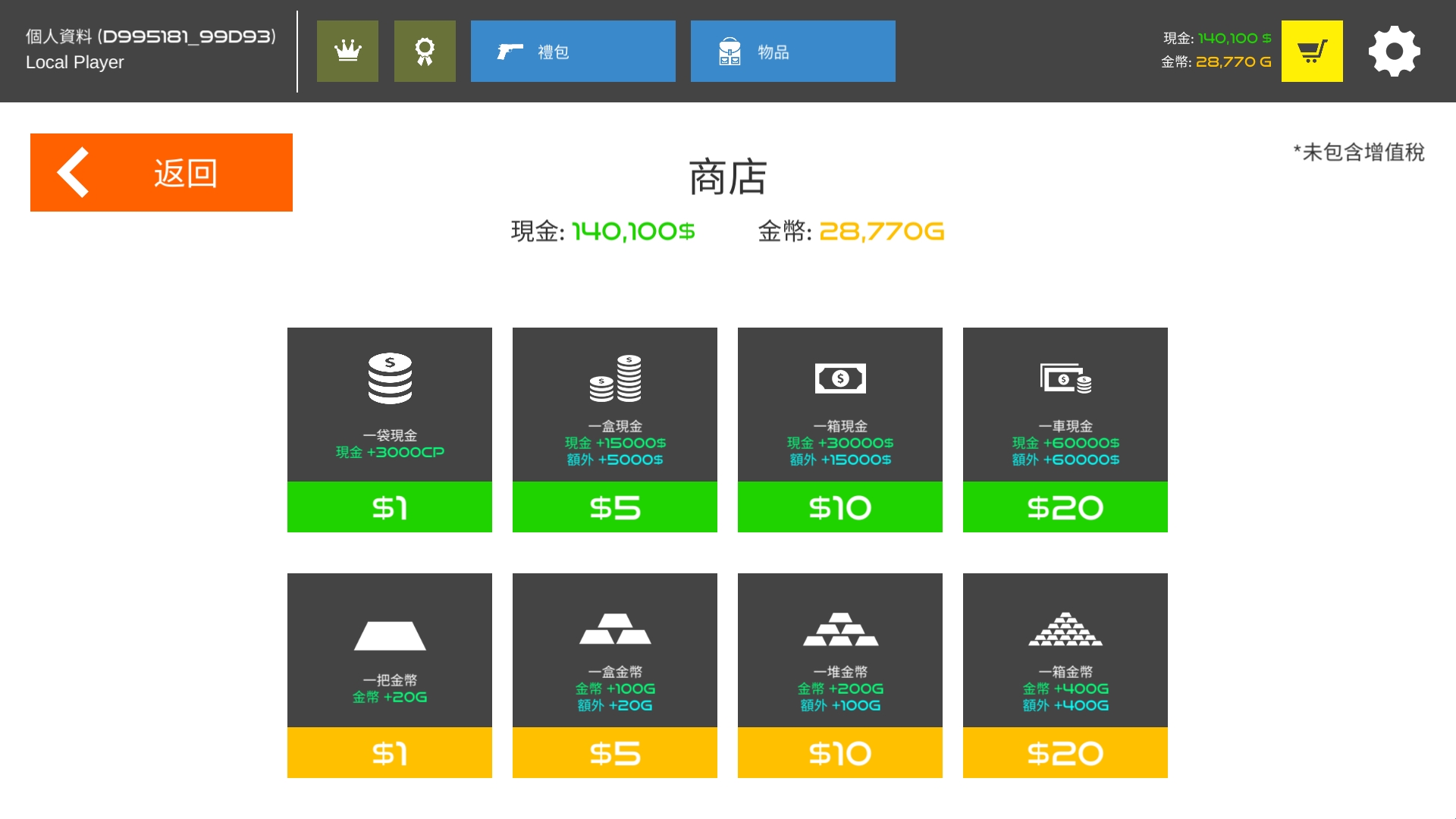
Task: Click the 額外 +15000$ bonus label
Action: (840, 460)
